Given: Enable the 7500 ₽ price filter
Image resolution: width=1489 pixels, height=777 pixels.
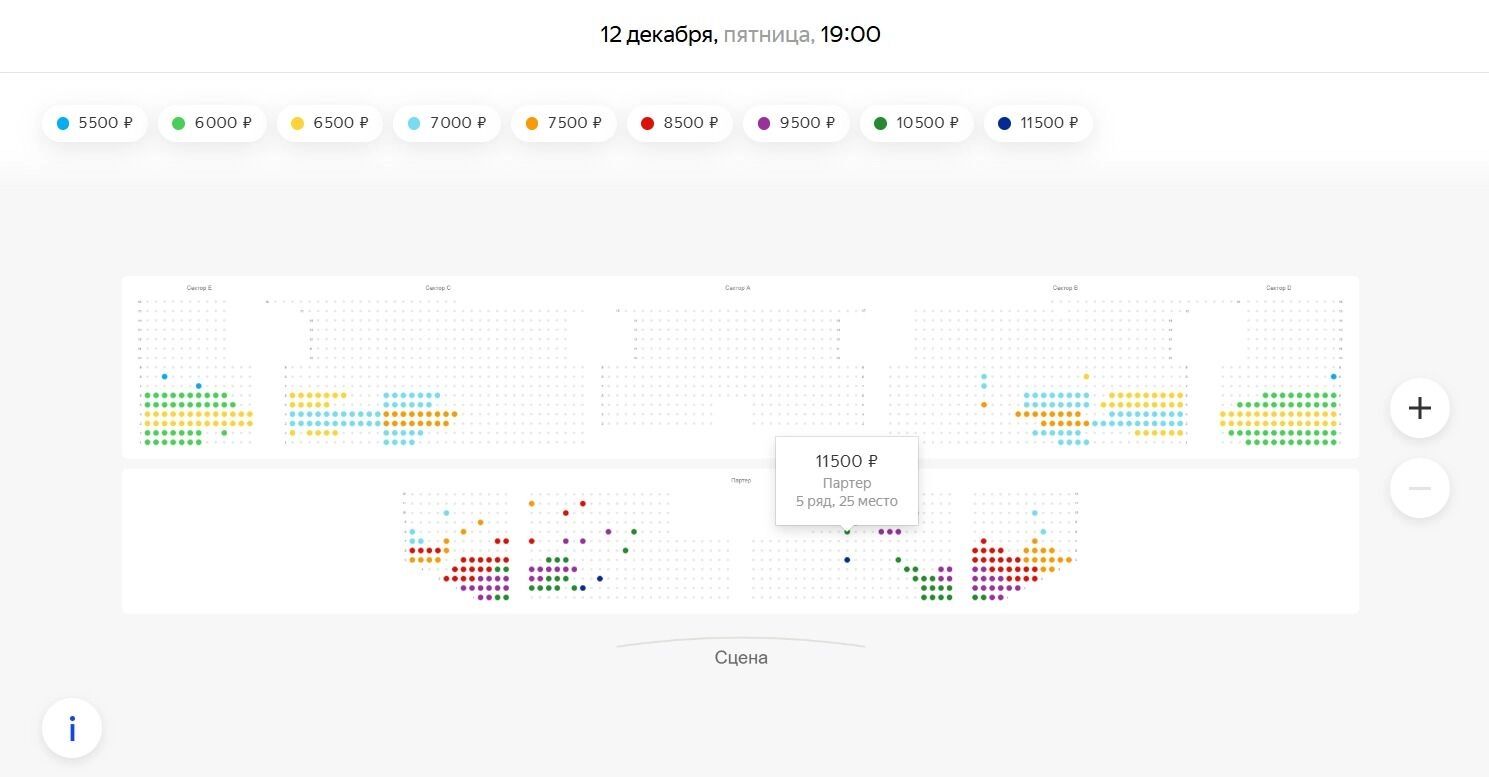Looking at the screenshot, I should (x=564, y=123).
